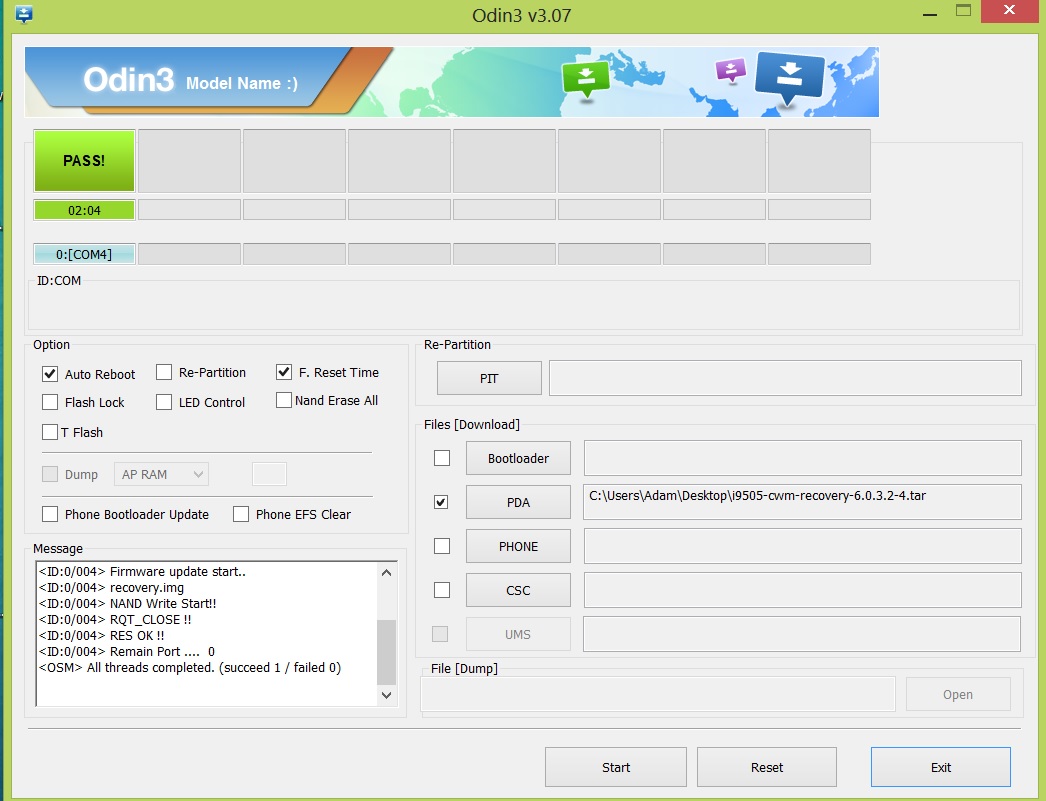Click the green PASS! status box
Screen dimensions: 1046x801
(84, 161)
